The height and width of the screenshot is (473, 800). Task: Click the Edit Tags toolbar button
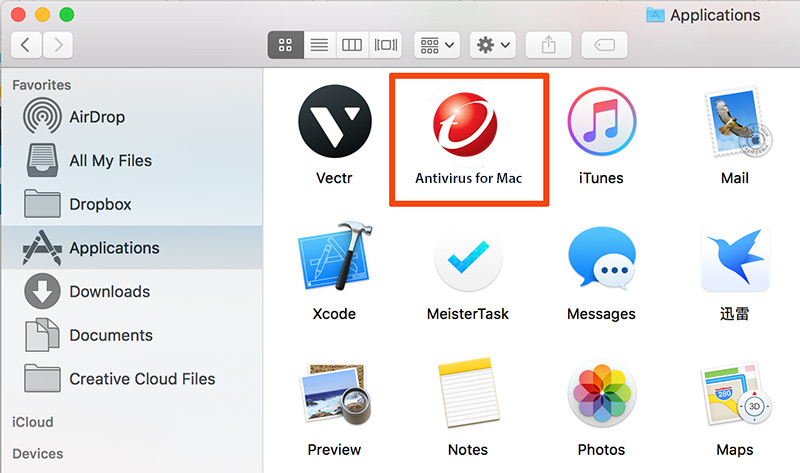605,45
